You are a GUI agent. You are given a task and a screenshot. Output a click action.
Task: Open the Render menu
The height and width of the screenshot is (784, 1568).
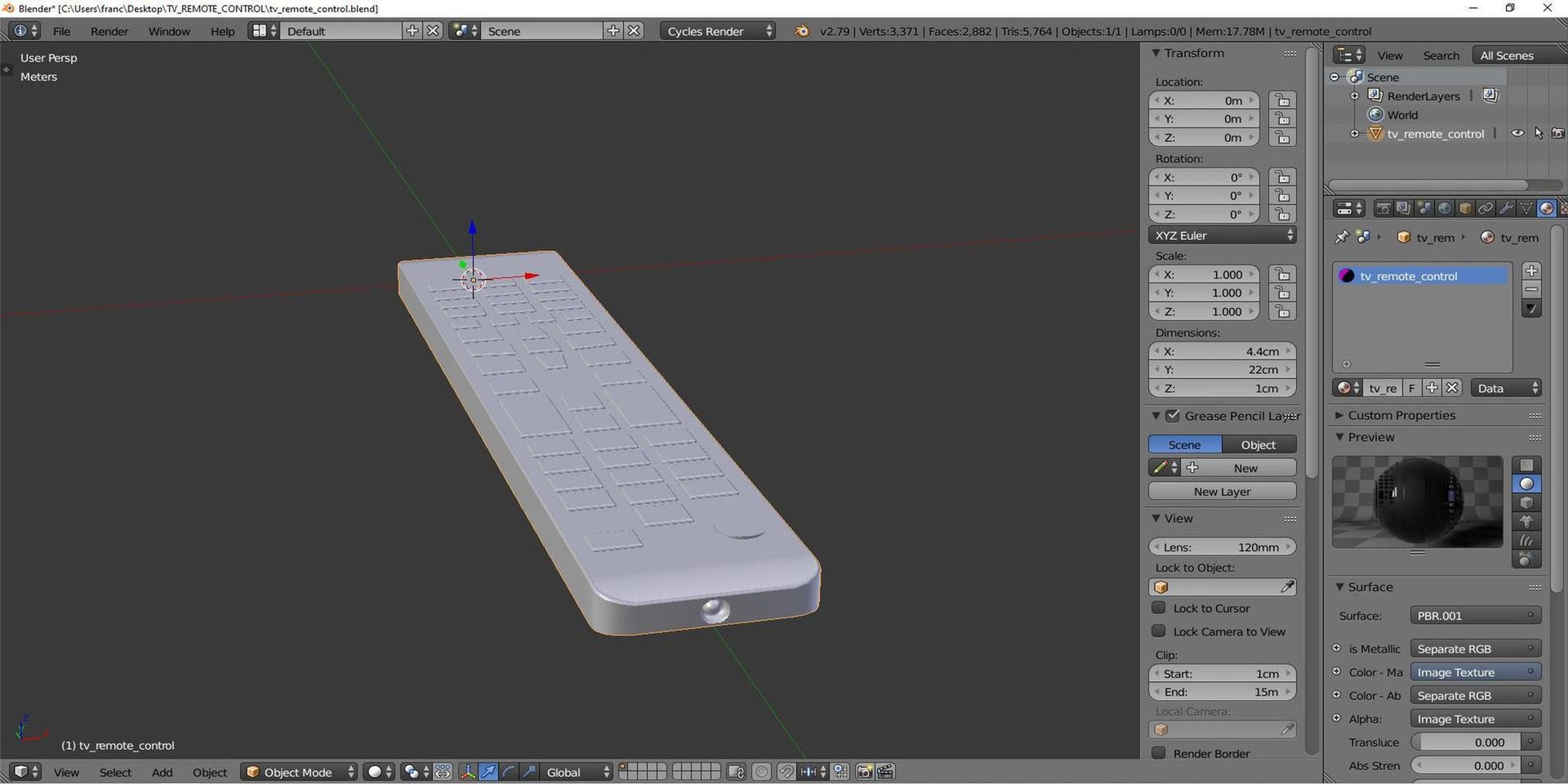tap(109, 31)
